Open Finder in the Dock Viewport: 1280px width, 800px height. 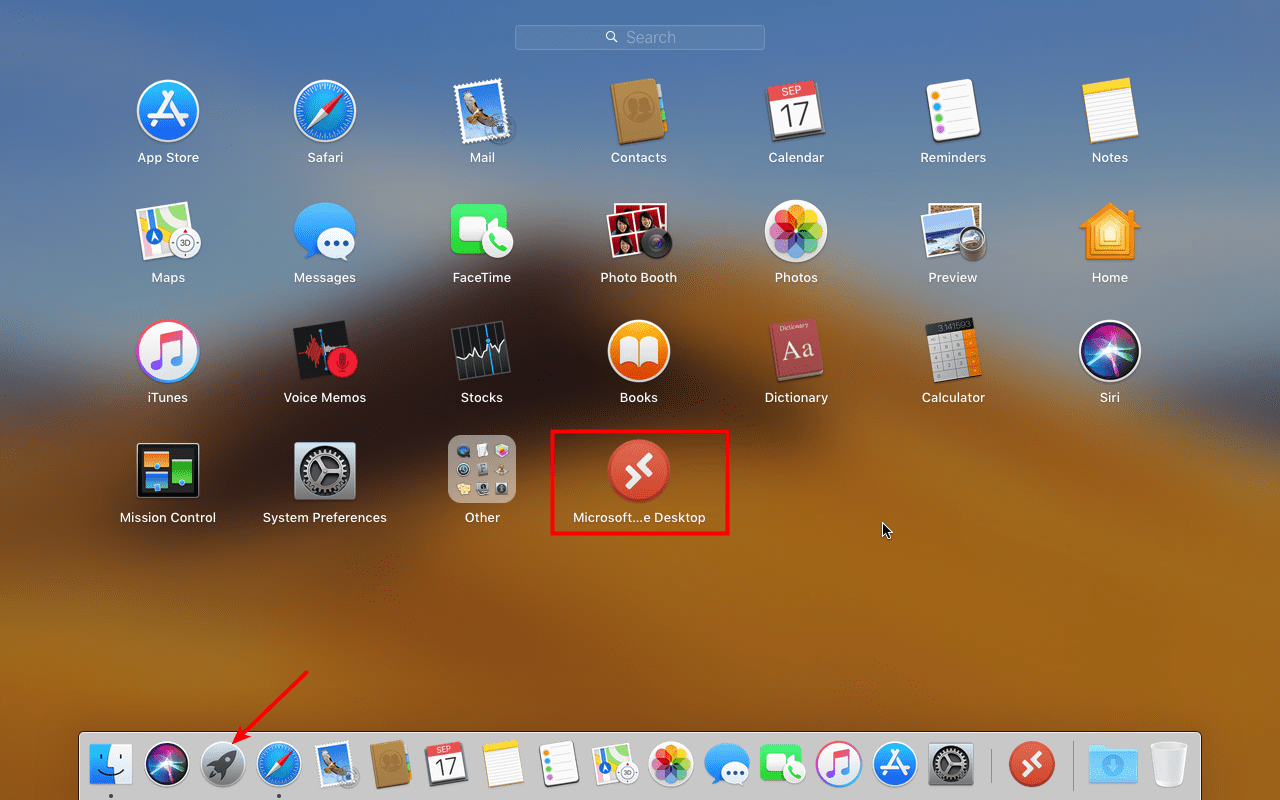tap(111, 766)
